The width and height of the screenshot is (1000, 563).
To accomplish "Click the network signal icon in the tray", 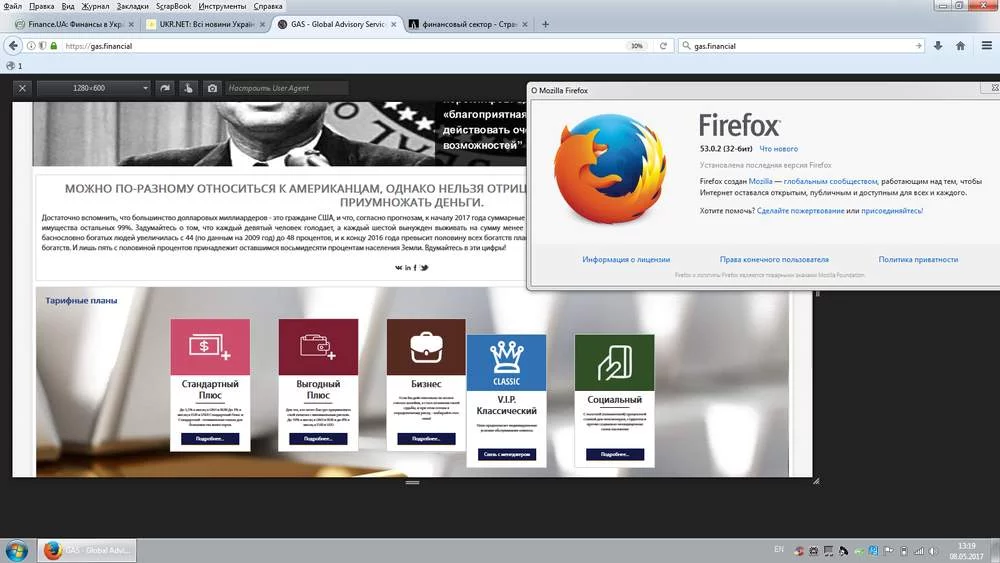I will (918, 551).
